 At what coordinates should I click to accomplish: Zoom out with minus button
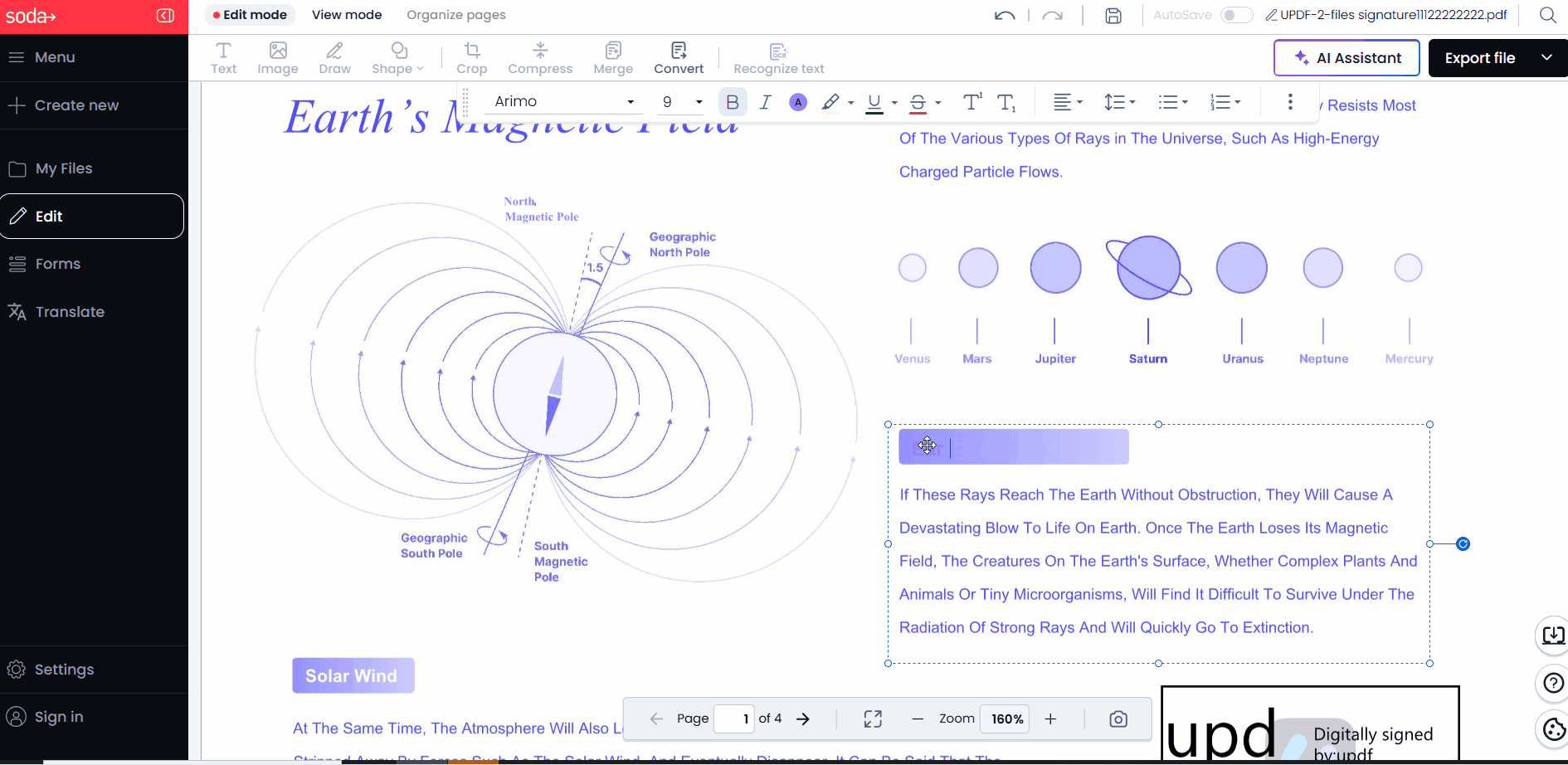point(918,719)
